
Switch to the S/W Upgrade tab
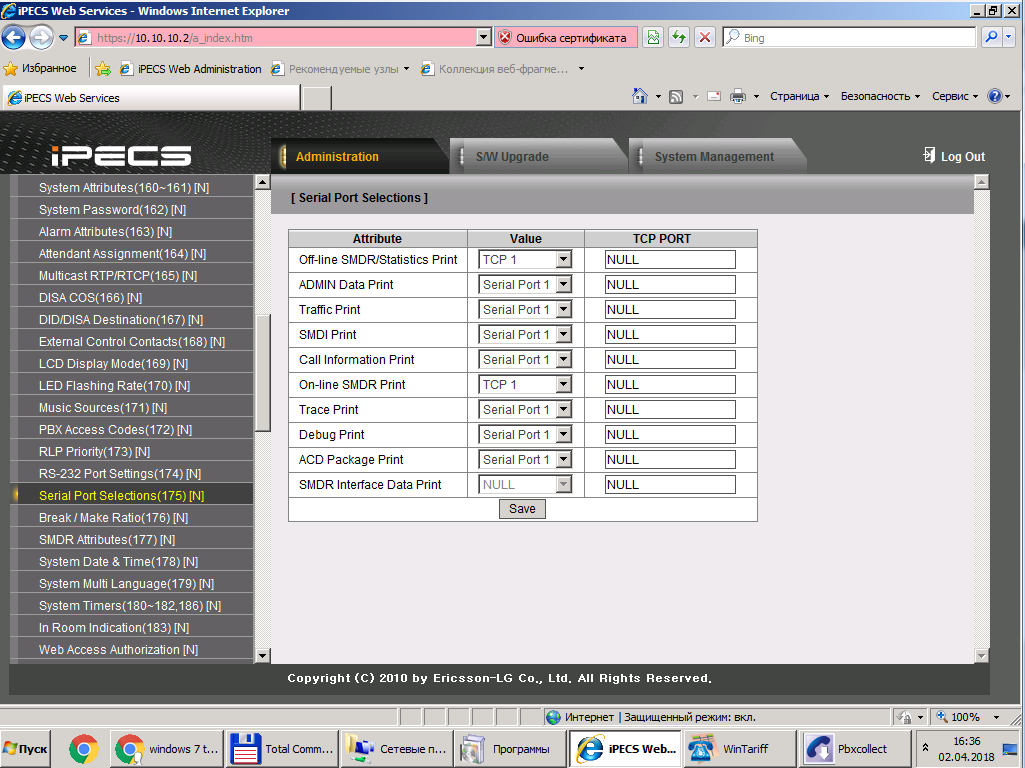point(512,157)
